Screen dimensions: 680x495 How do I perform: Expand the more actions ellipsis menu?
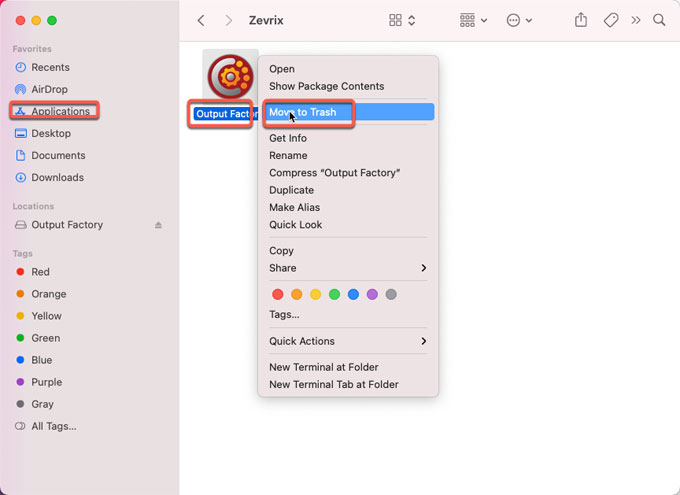pos(519,20)
